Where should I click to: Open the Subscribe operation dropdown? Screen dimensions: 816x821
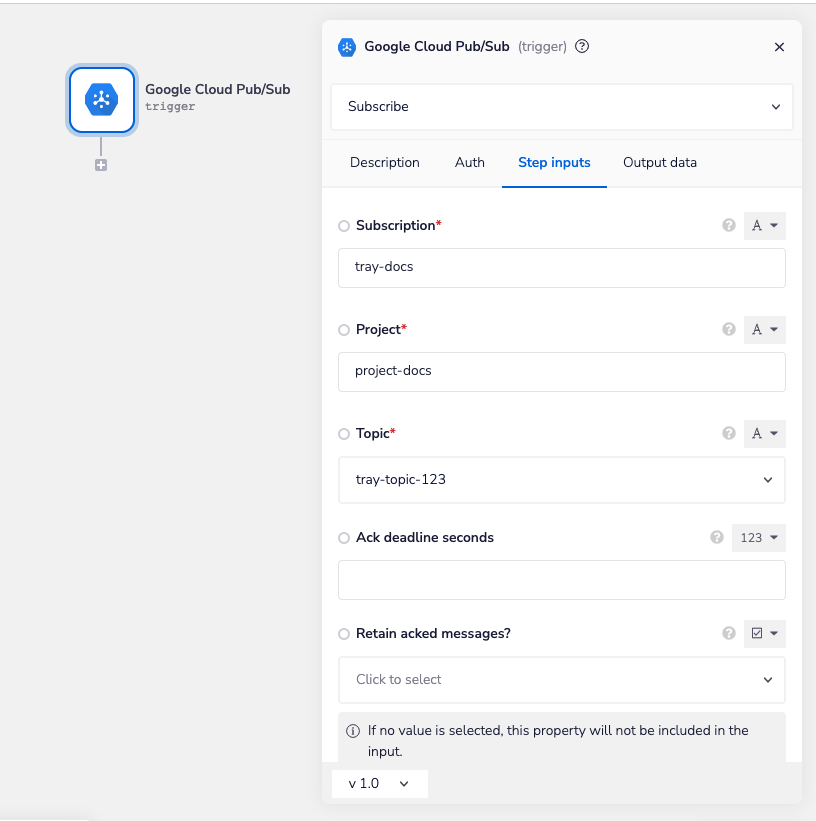(561, 106)
